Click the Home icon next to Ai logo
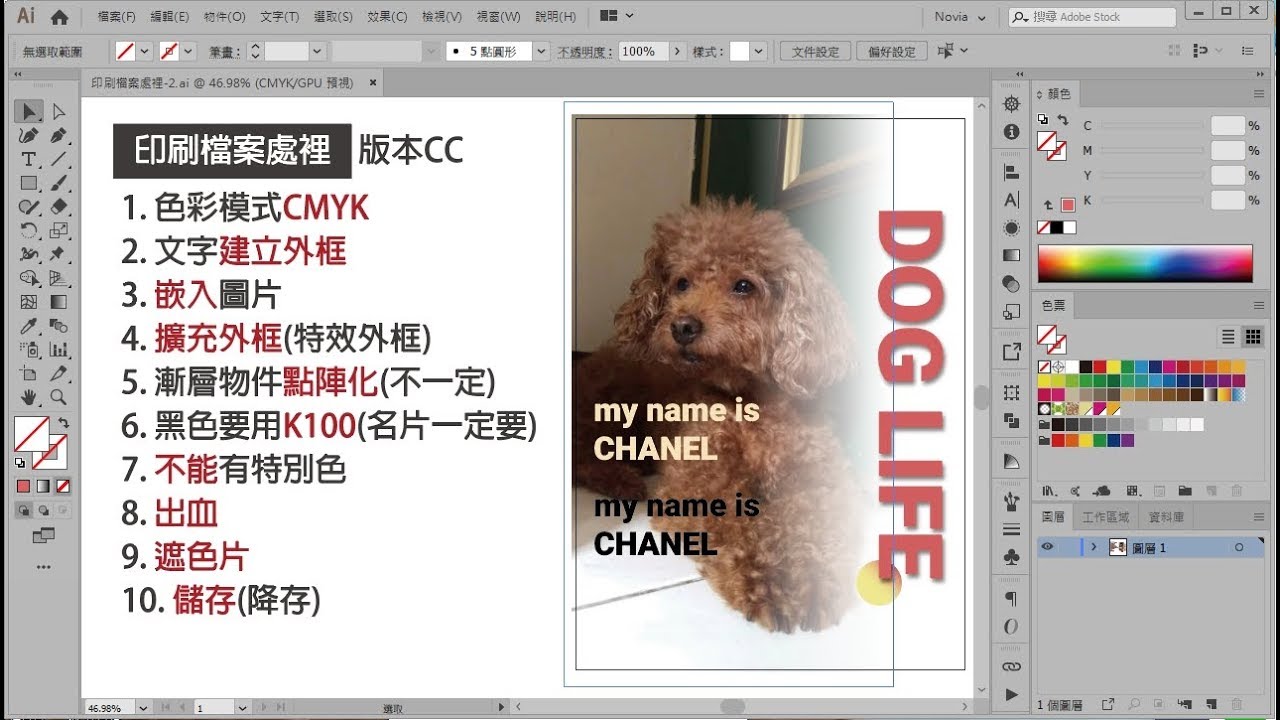1280x720 pixels. [59, 16]
